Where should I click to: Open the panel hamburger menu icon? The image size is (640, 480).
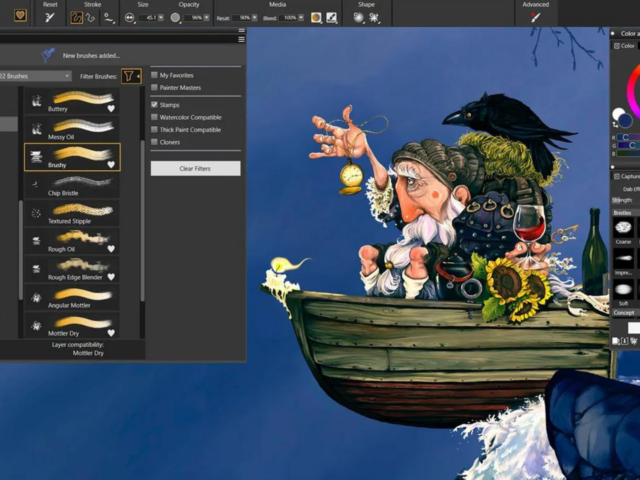241,39
